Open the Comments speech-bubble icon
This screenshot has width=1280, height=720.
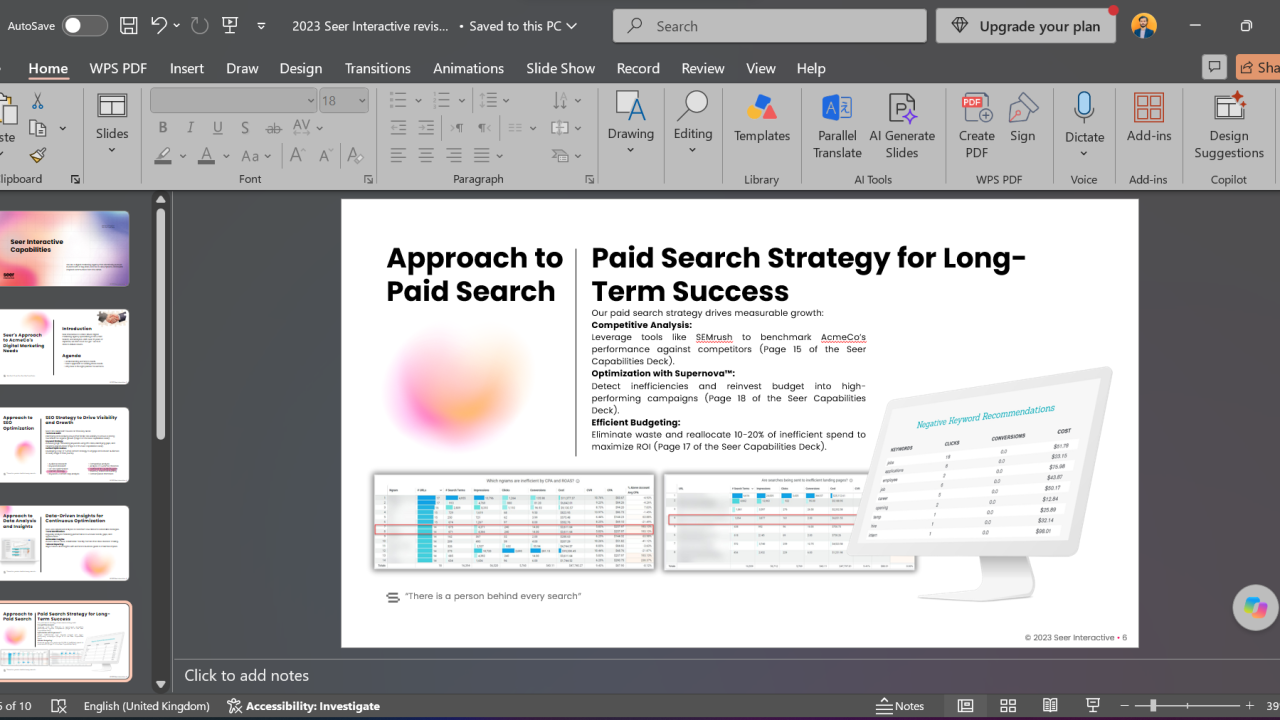coord(1215,67)
